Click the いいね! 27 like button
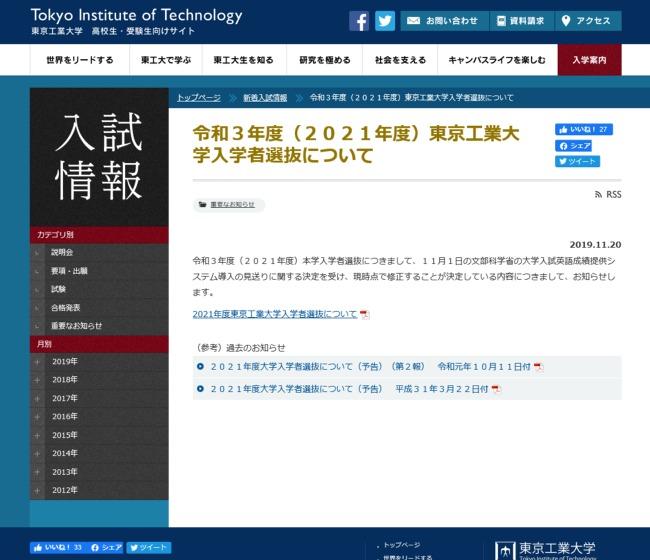This screenshot has height=560, width=650. point(584,129)
